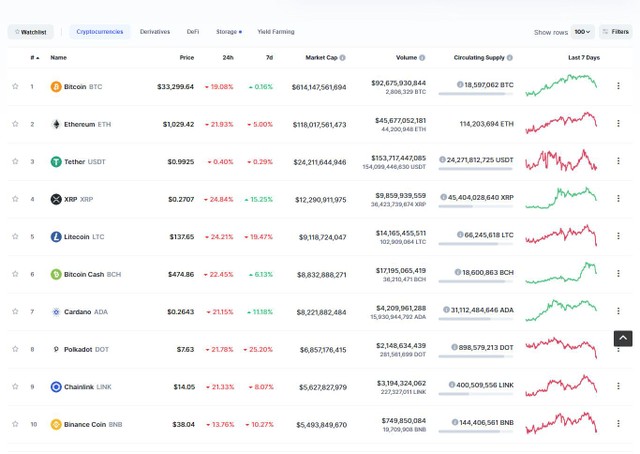Star Bitcoin Cash to add to watchlist
The width and height of the screenshot is (640, 454).
pyautogui.click(x=15, y=274)
